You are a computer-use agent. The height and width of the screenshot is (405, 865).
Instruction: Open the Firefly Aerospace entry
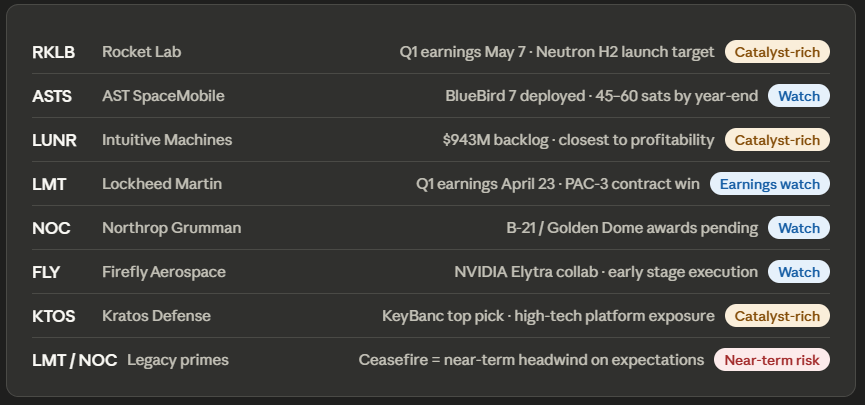[x=164, y=272]
